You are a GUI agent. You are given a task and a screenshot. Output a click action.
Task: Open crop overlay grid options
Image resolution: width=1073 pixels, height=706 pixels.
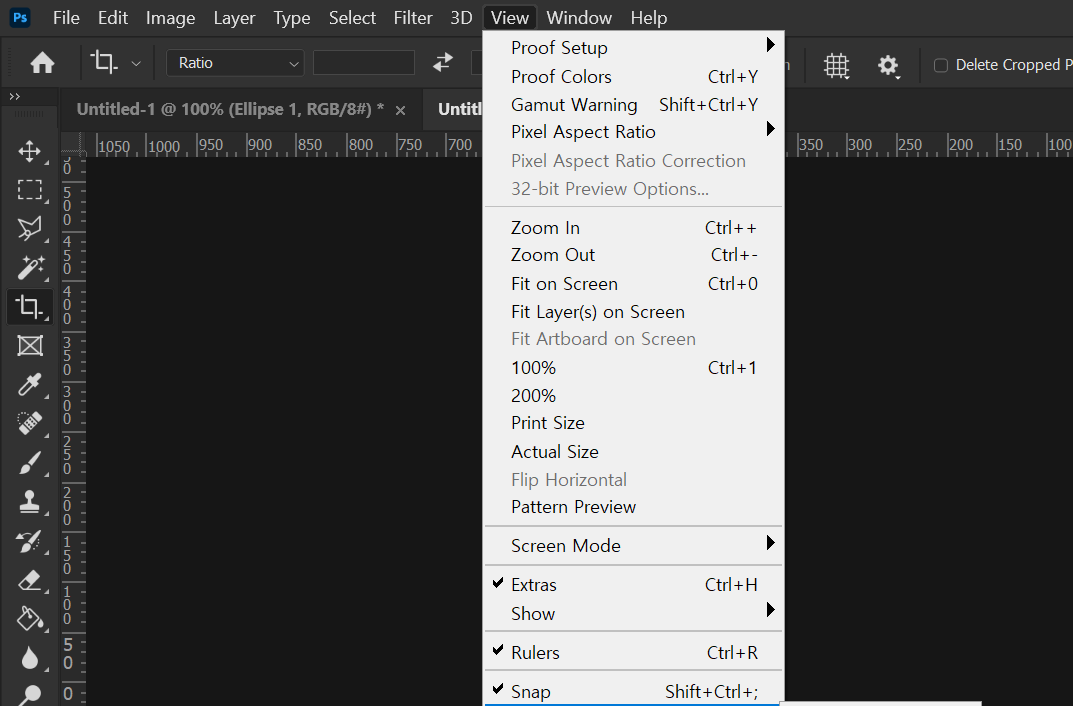[x=836, y=66]
